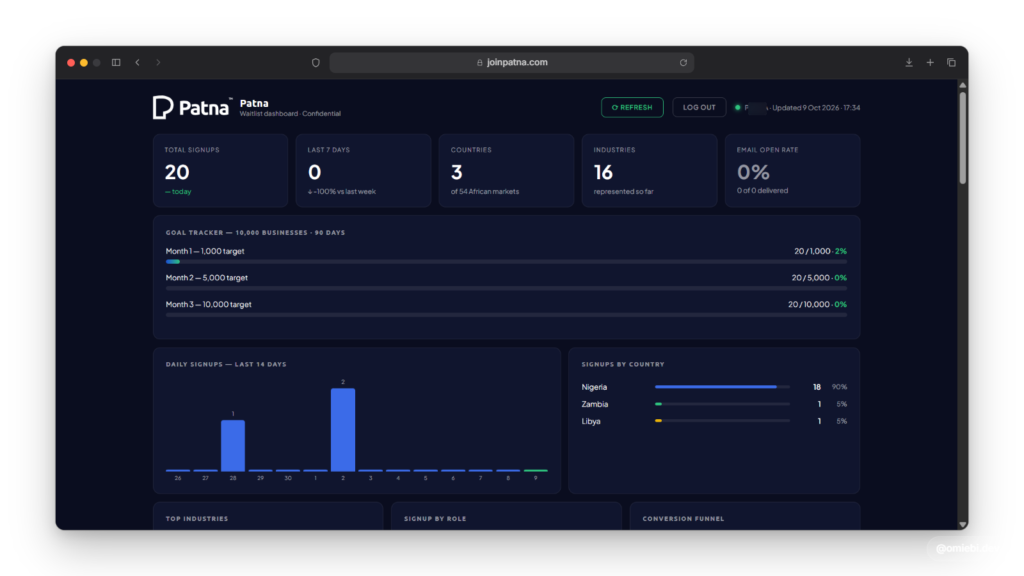Click the Zambia signups bar
This screenshot has height=576, width=1024.
tap(722, 404)
